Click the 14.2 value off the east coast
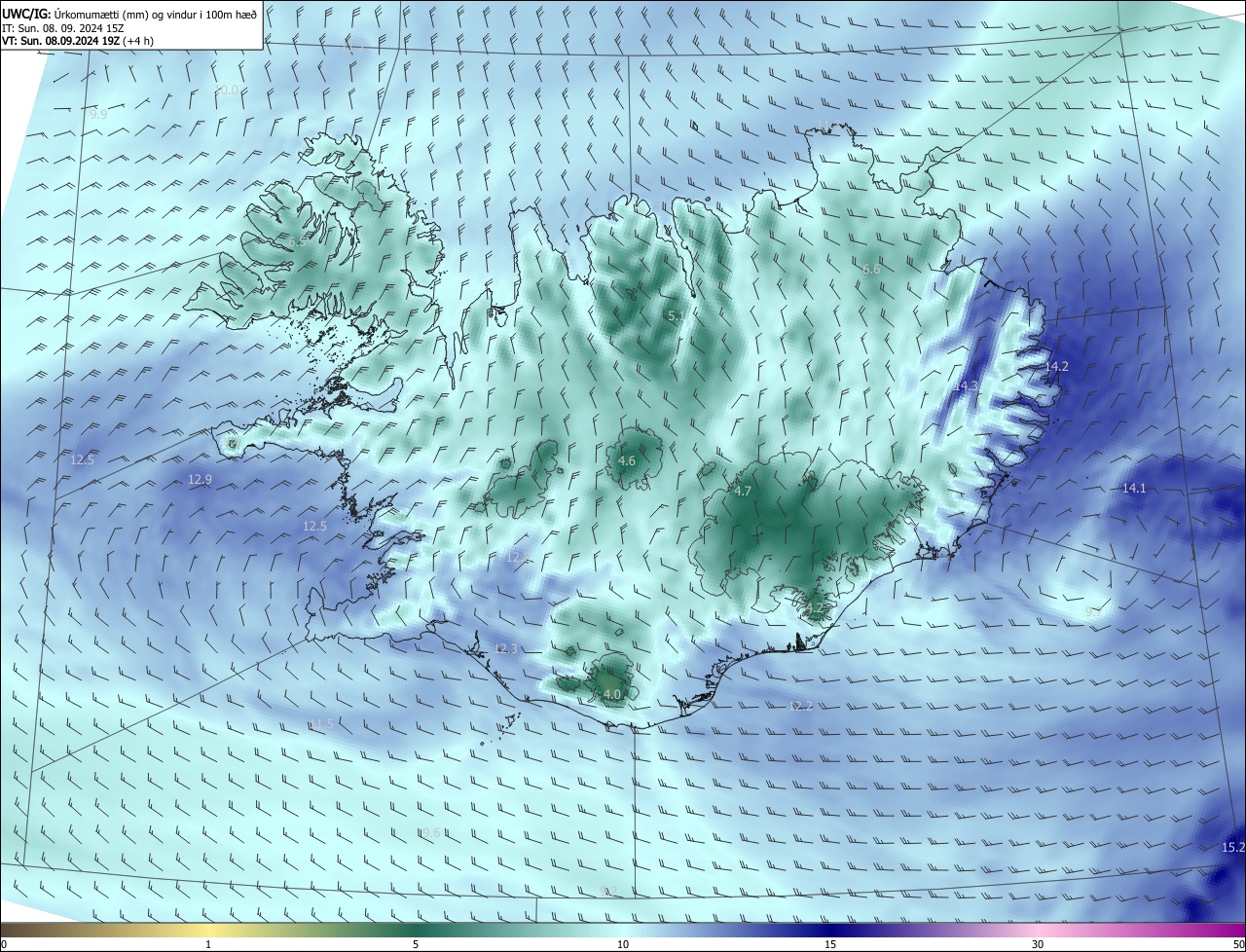 (x=1056, y=367)
